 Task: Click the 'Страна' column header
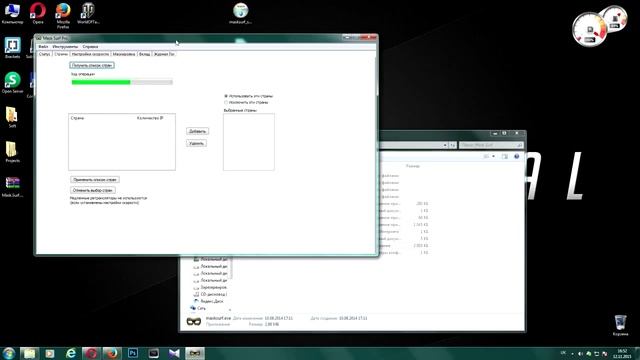click(x=77, y=118)
